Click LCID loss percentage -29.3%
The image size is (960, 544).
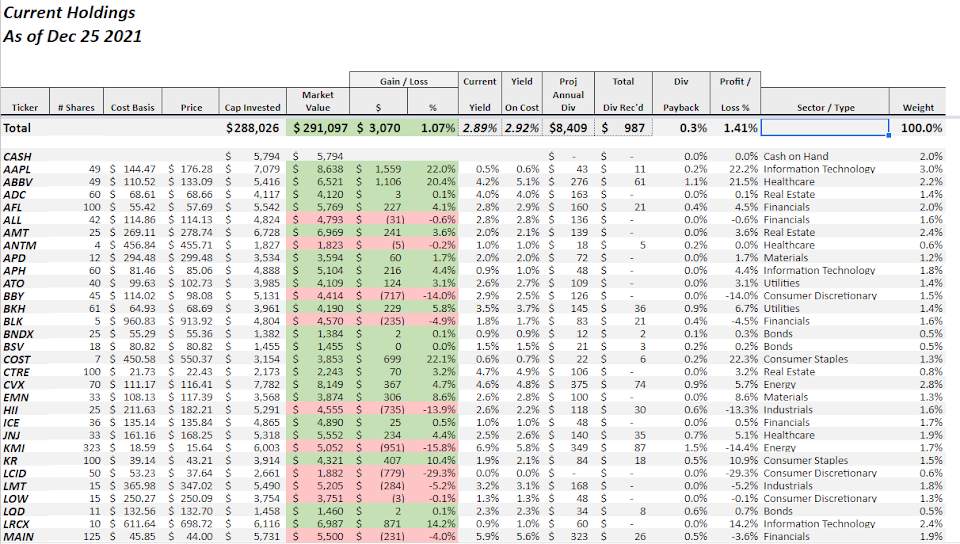(x=440, y=473)
